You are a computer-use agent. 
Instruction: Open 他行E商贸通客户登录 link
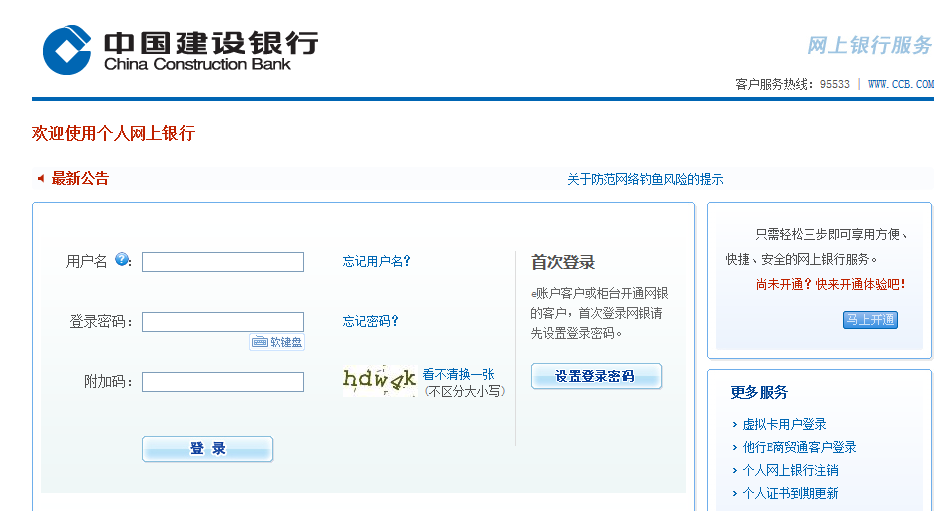[799, 447]
